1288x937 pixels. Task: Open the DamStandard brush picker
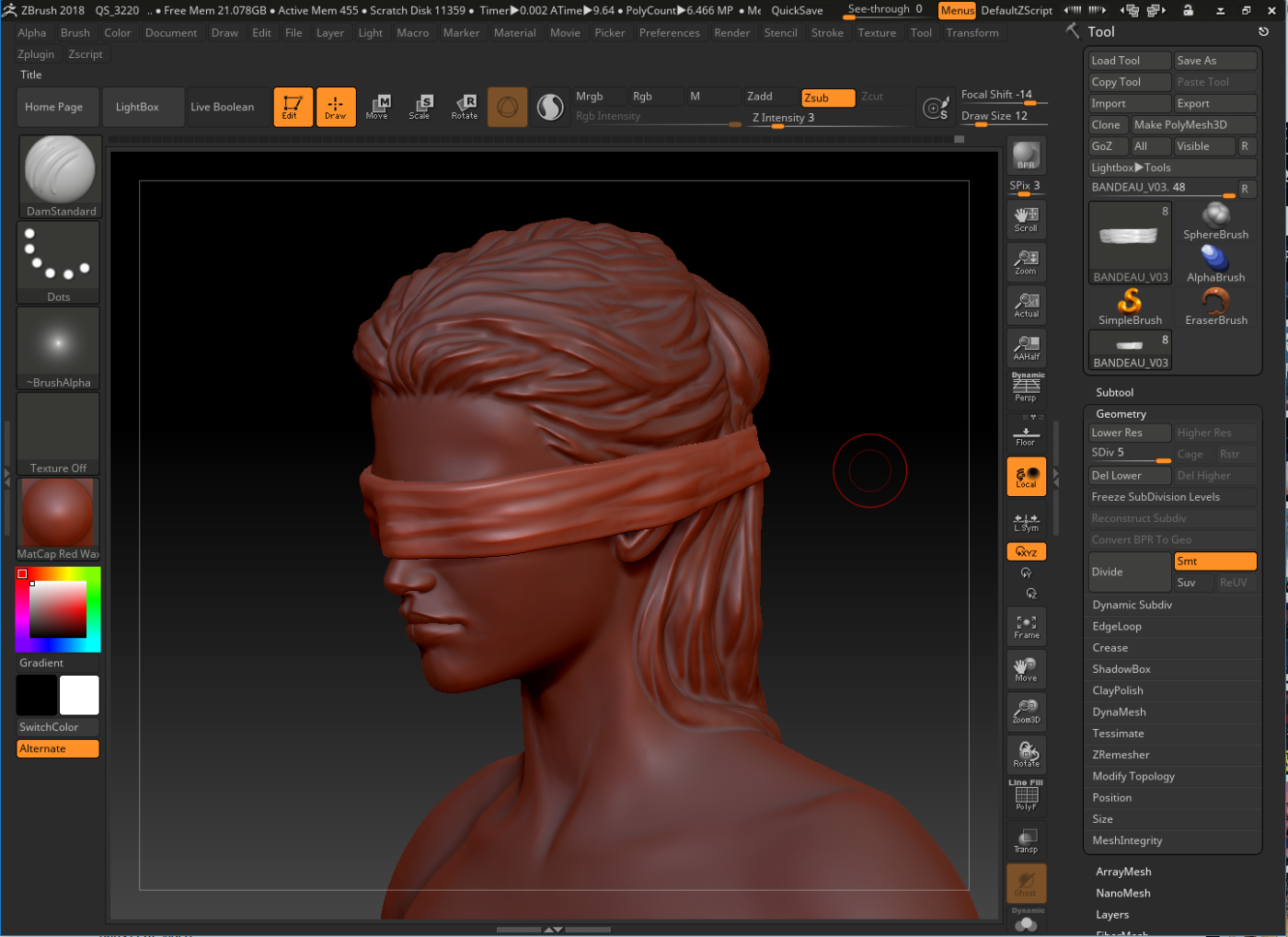click(59, 176)
